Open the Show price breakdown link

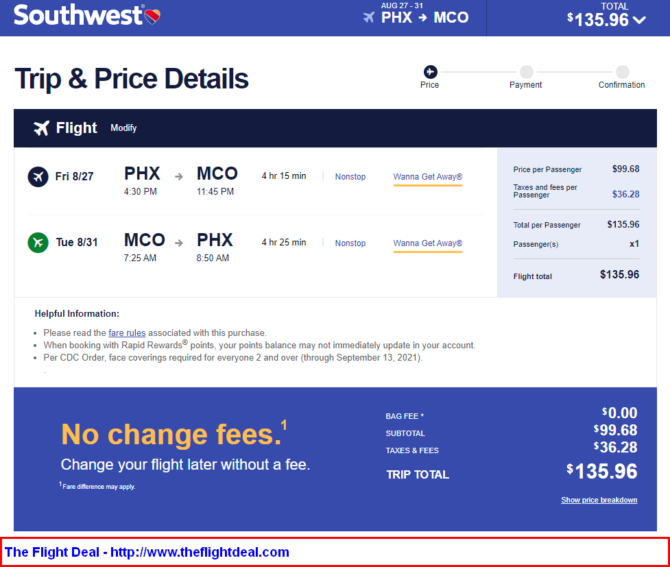[599, 500]
